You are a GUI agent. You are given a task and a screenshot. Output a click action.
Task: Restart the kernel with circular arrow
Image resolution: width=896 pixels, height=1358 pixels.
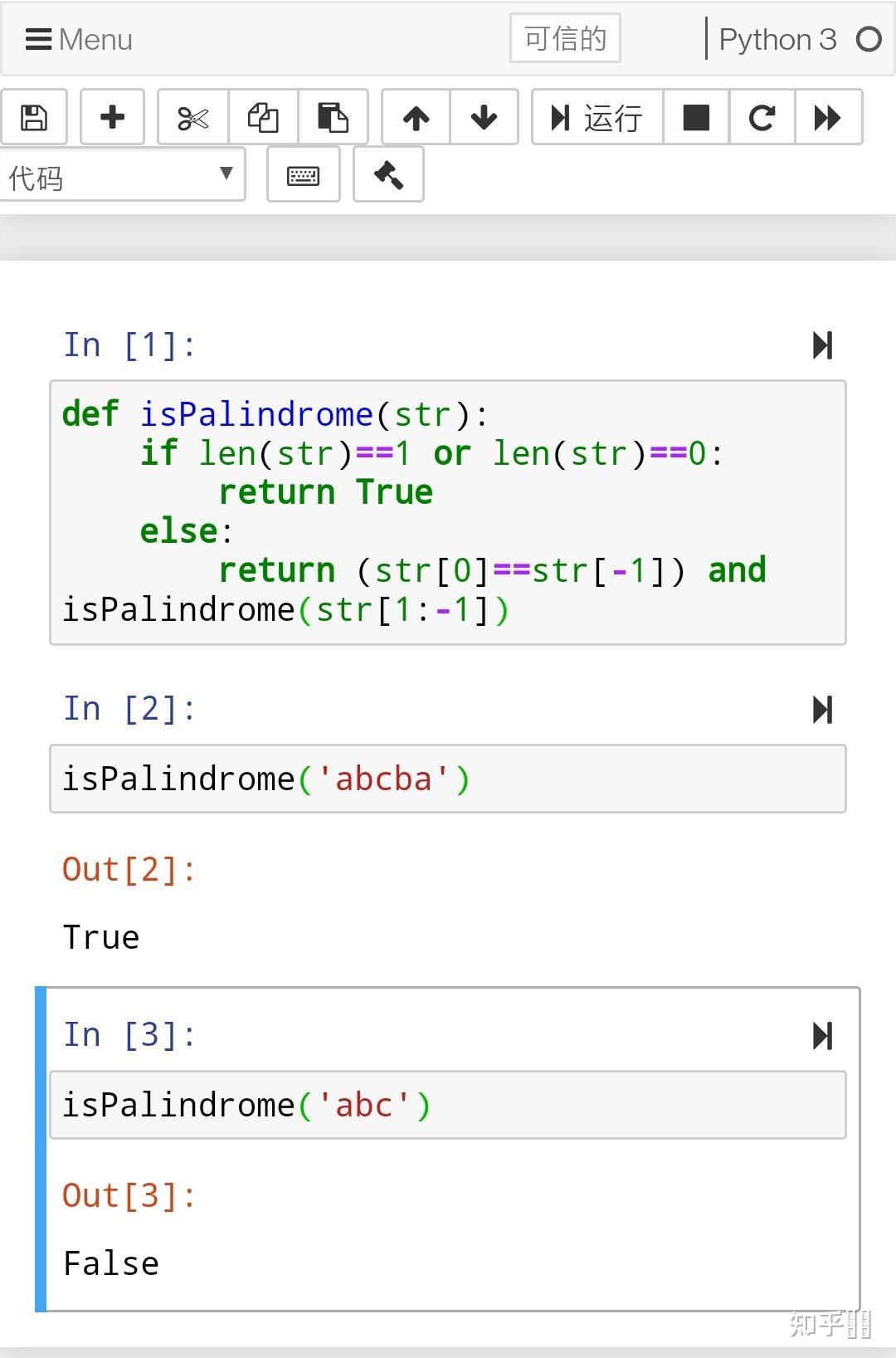click(762, 117)
